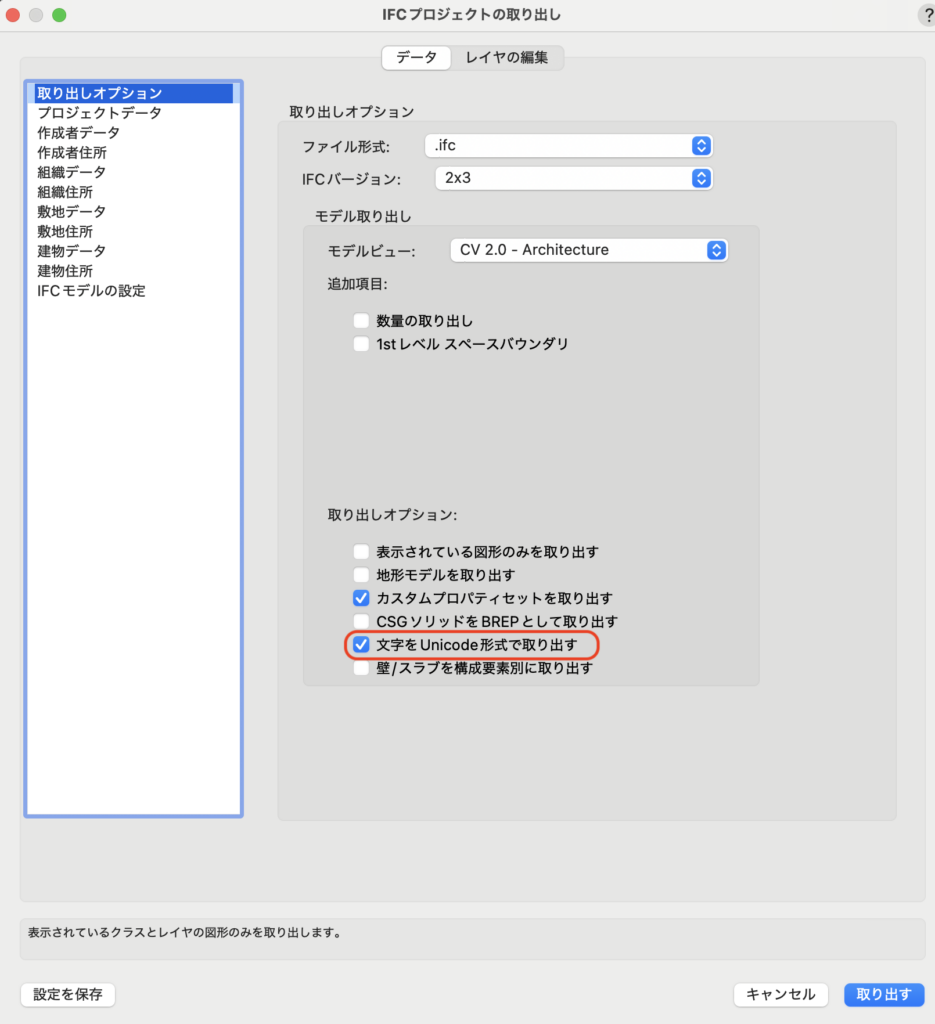Uncheck 文字をUnicode形式で取り出す
The image size is (935, 1024).
click(x=361, y=645)
